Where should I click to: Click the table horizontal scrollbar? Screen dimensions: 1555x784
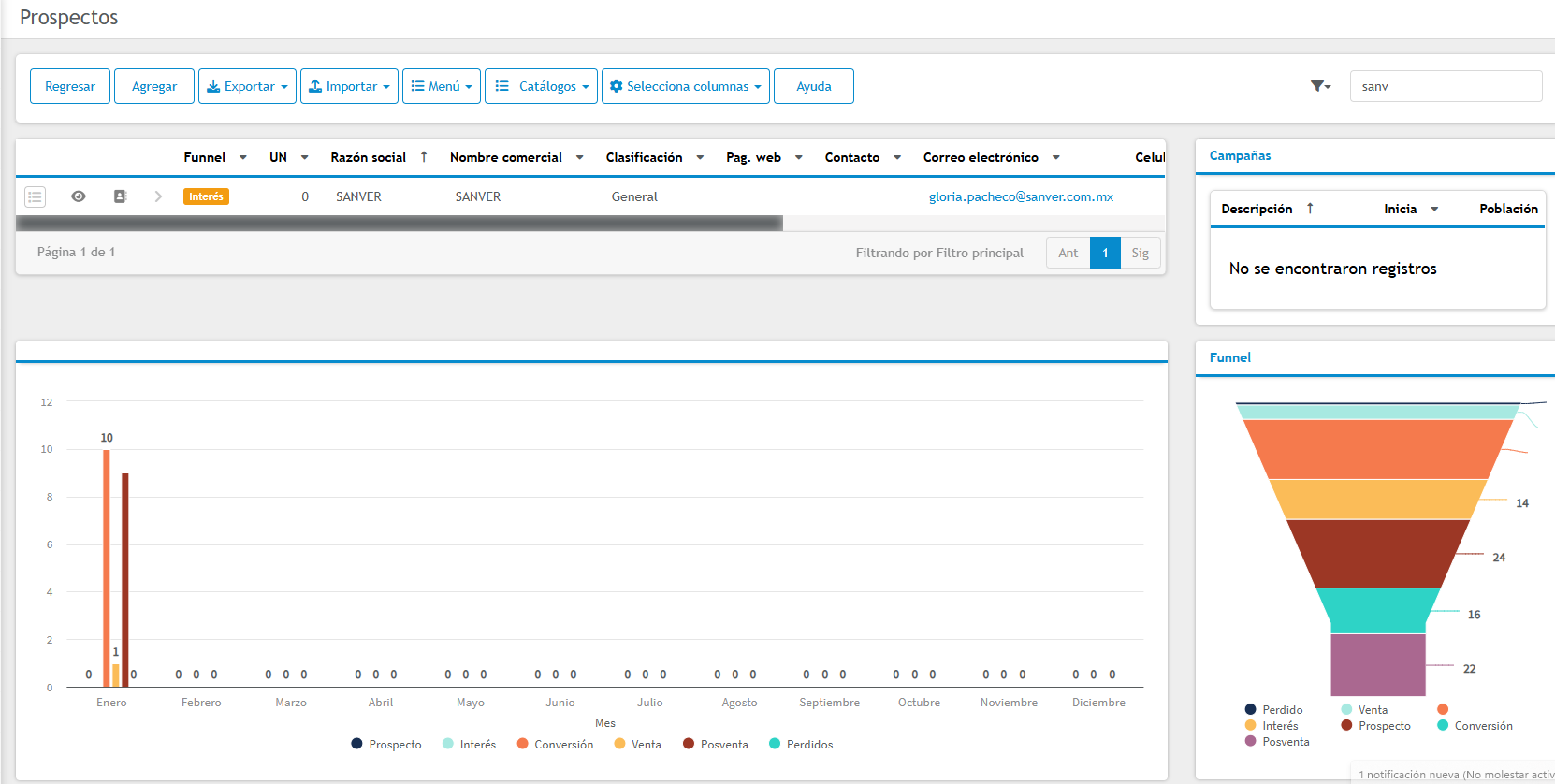point(400,224)
